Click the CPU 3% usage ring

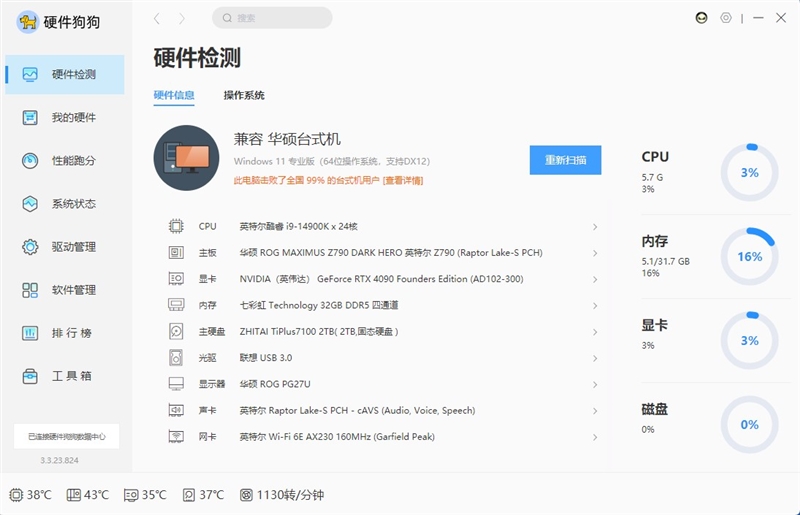click(x=749, y=173)
